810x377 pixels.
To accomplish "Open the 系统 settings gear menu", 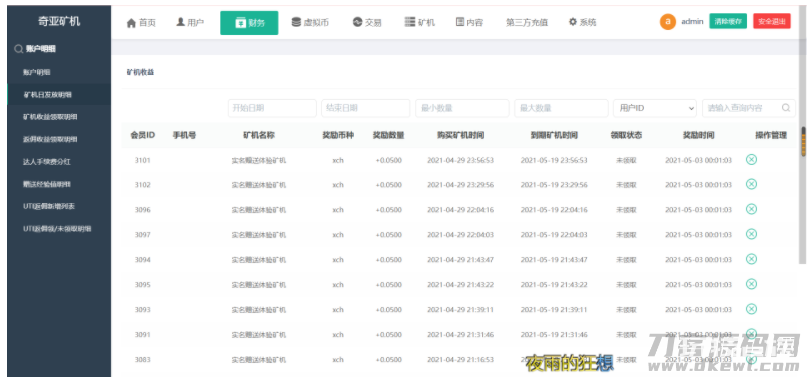I will 582,22.
